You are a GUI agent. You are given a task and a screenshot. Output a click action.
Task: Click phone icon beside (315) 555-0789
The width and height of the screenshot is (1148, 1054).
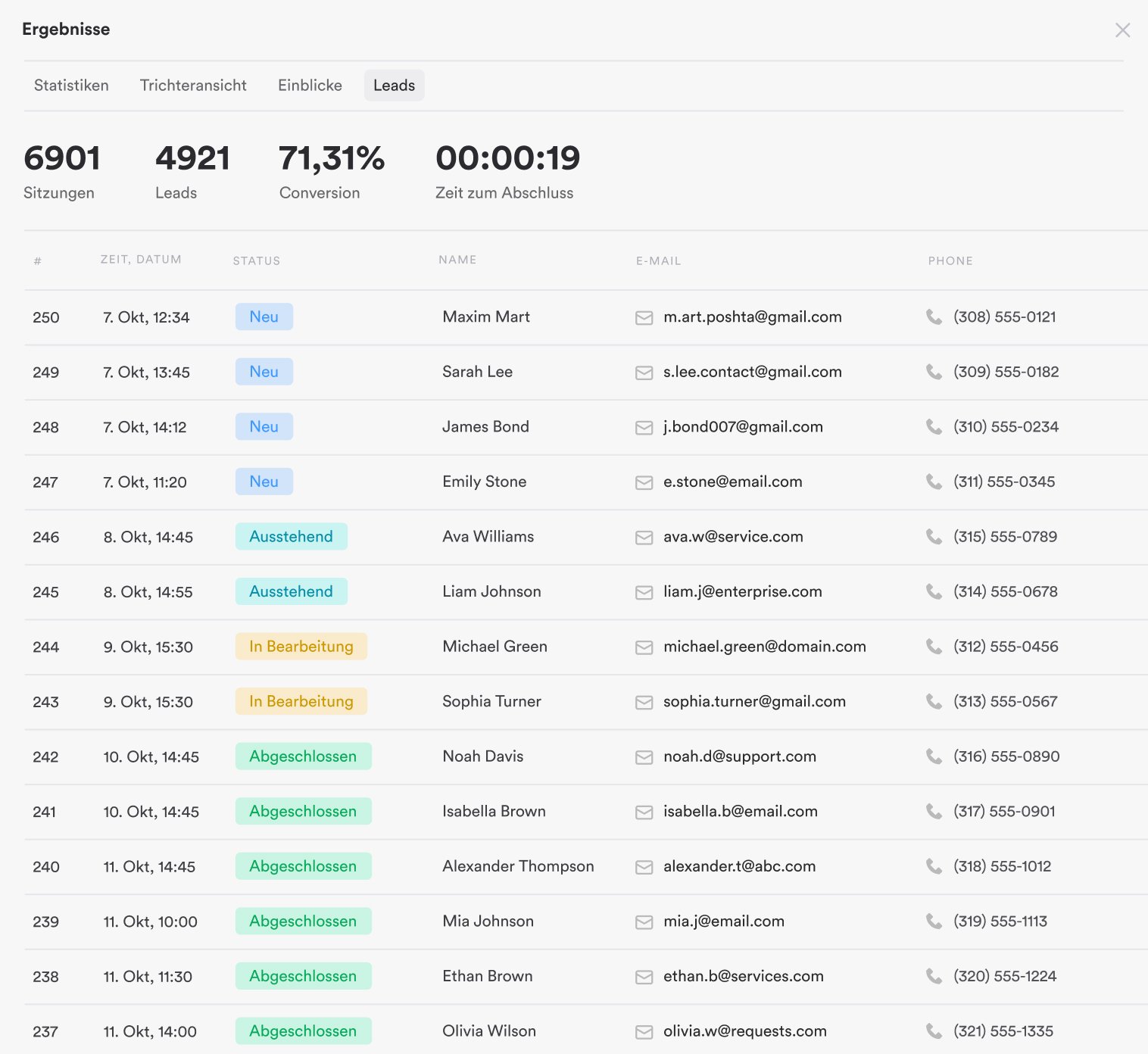pyautogui.click(x=934, y=537)
